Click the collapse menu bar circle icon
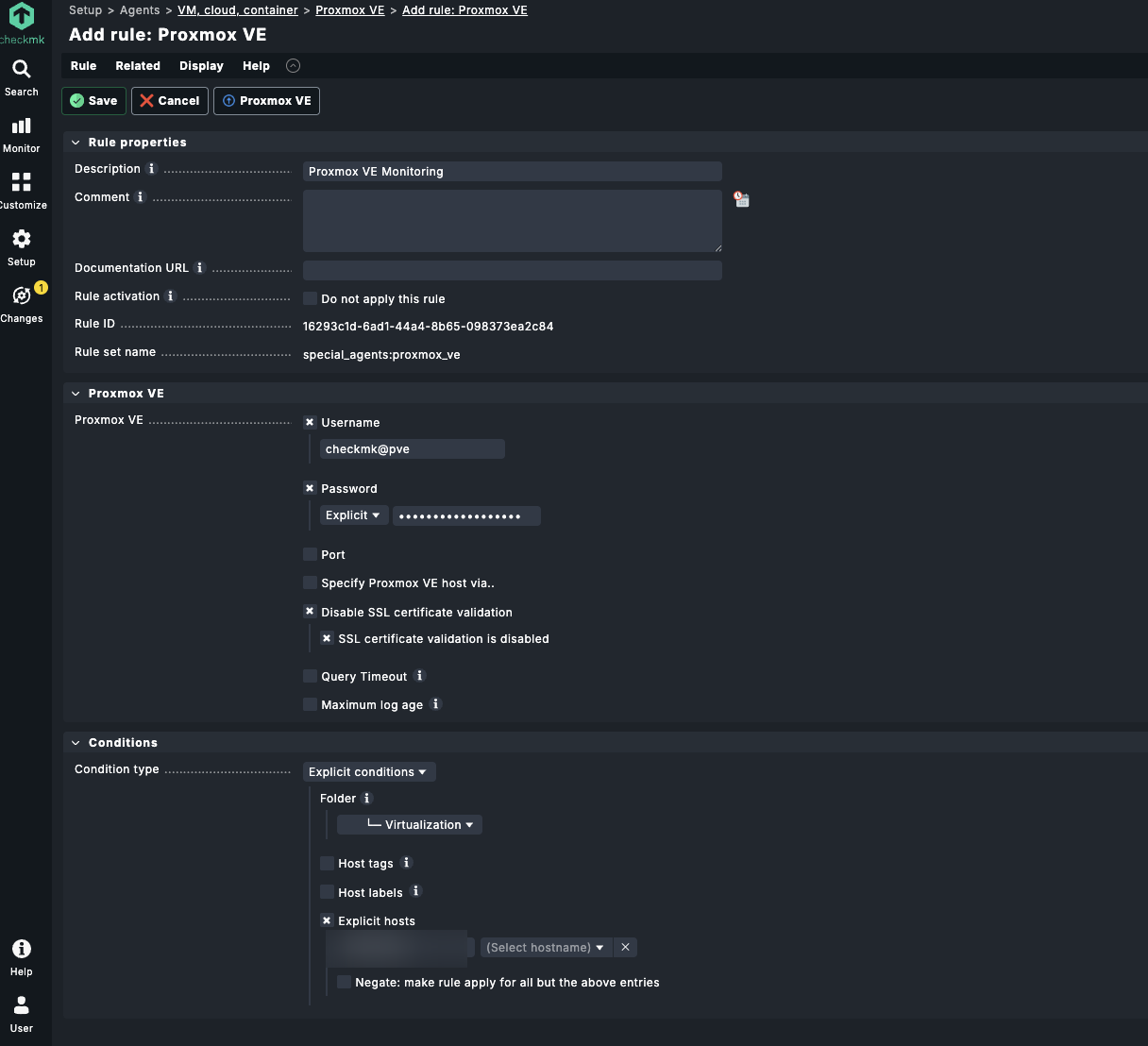This screenshot has height=1046, width=1148. coord(293,66)
